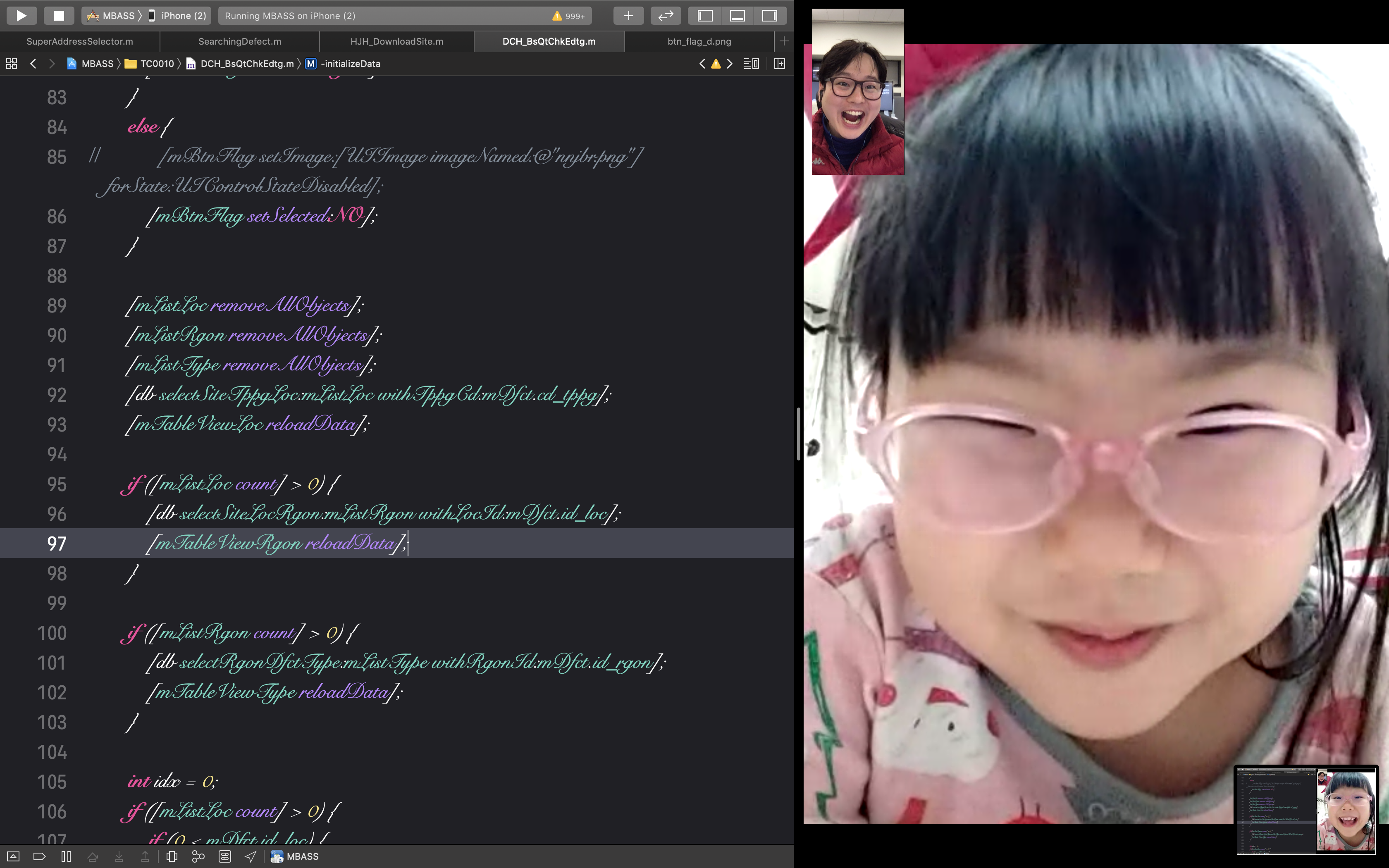Open the Library plus button in toolbar
Image resolution: width=1389 pixels, height=868 pixels.
628,16
